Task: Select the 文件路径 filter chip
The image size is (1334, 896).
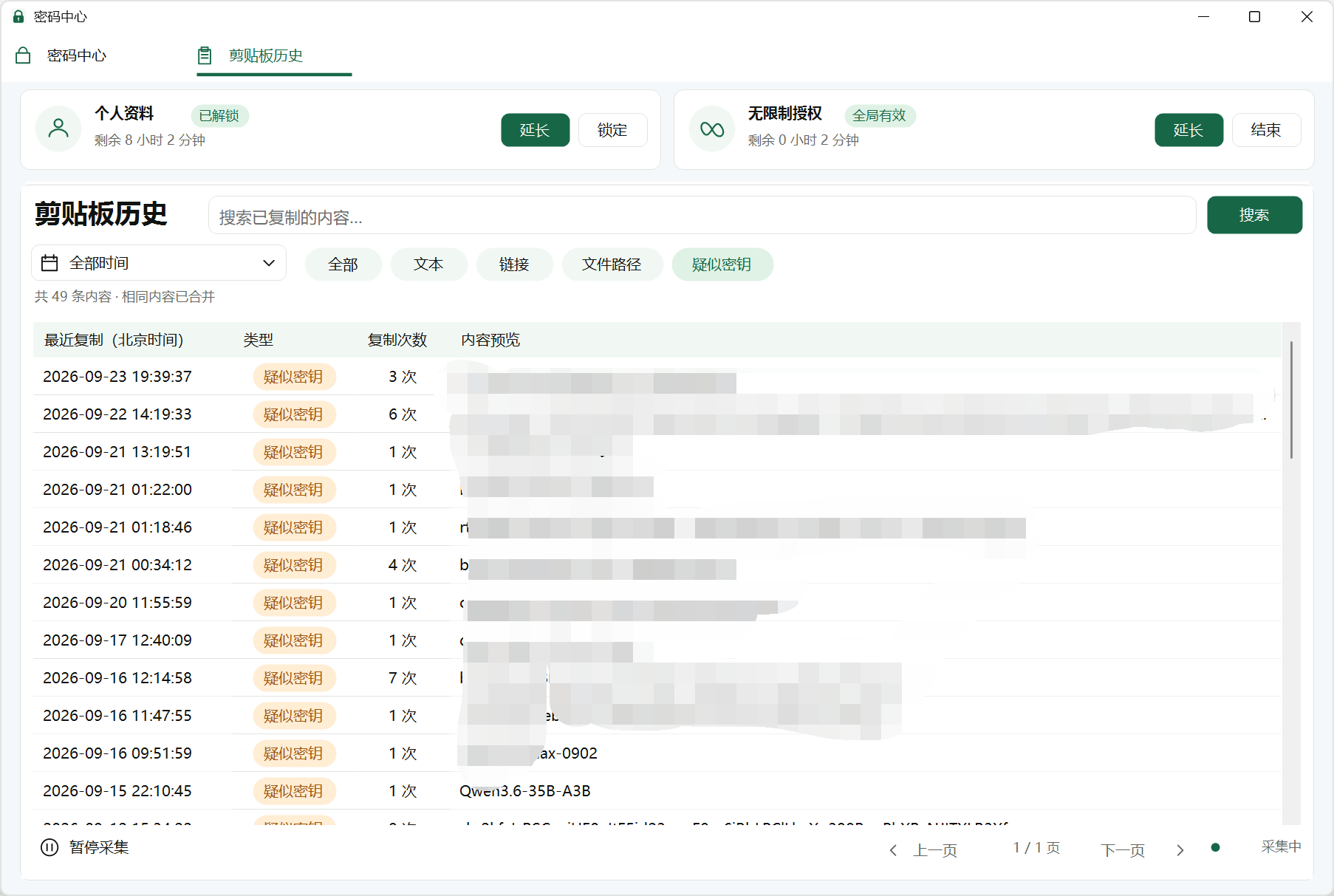Action: tap(612, 264)
